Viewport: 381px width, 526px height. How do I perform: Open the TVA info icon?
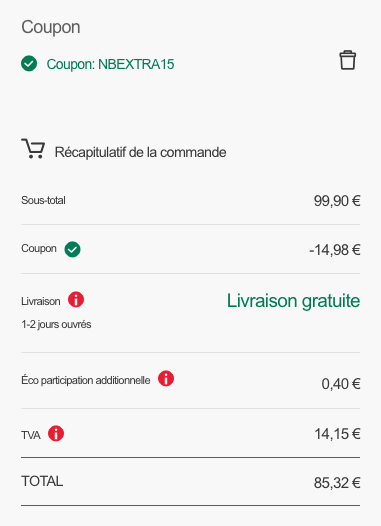(56, 433)
